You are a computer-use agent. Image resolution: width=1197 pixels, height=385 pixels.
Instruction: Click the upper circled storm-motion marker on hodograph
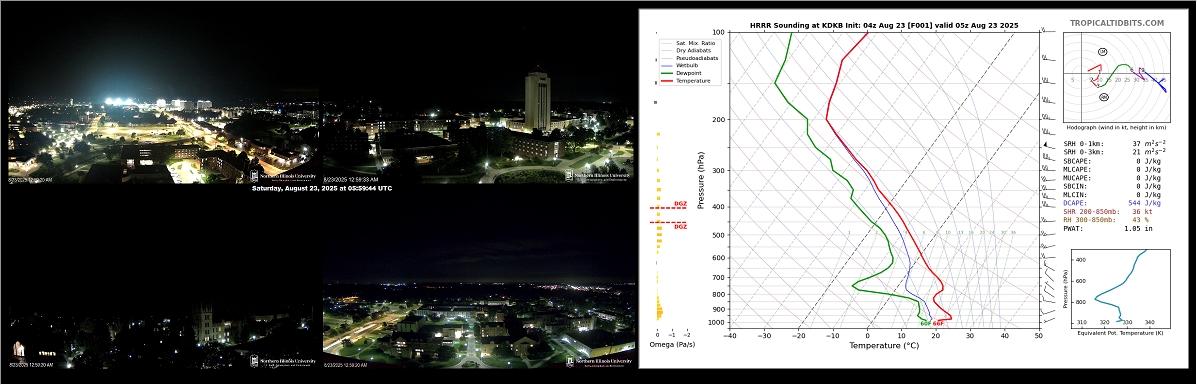tap(1103, 51)
